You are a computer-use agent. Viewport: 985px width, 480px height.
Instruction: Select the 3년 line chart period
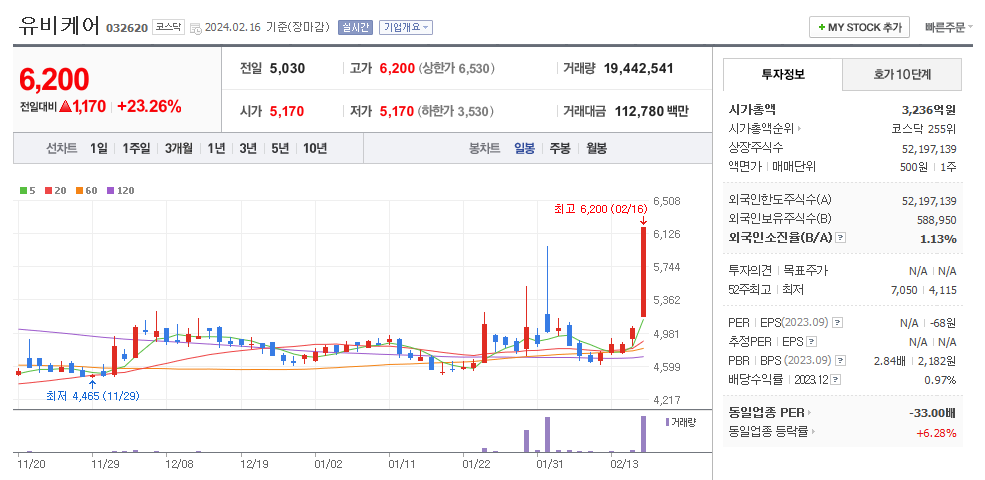pyautogui.click(x=248, y=149)
